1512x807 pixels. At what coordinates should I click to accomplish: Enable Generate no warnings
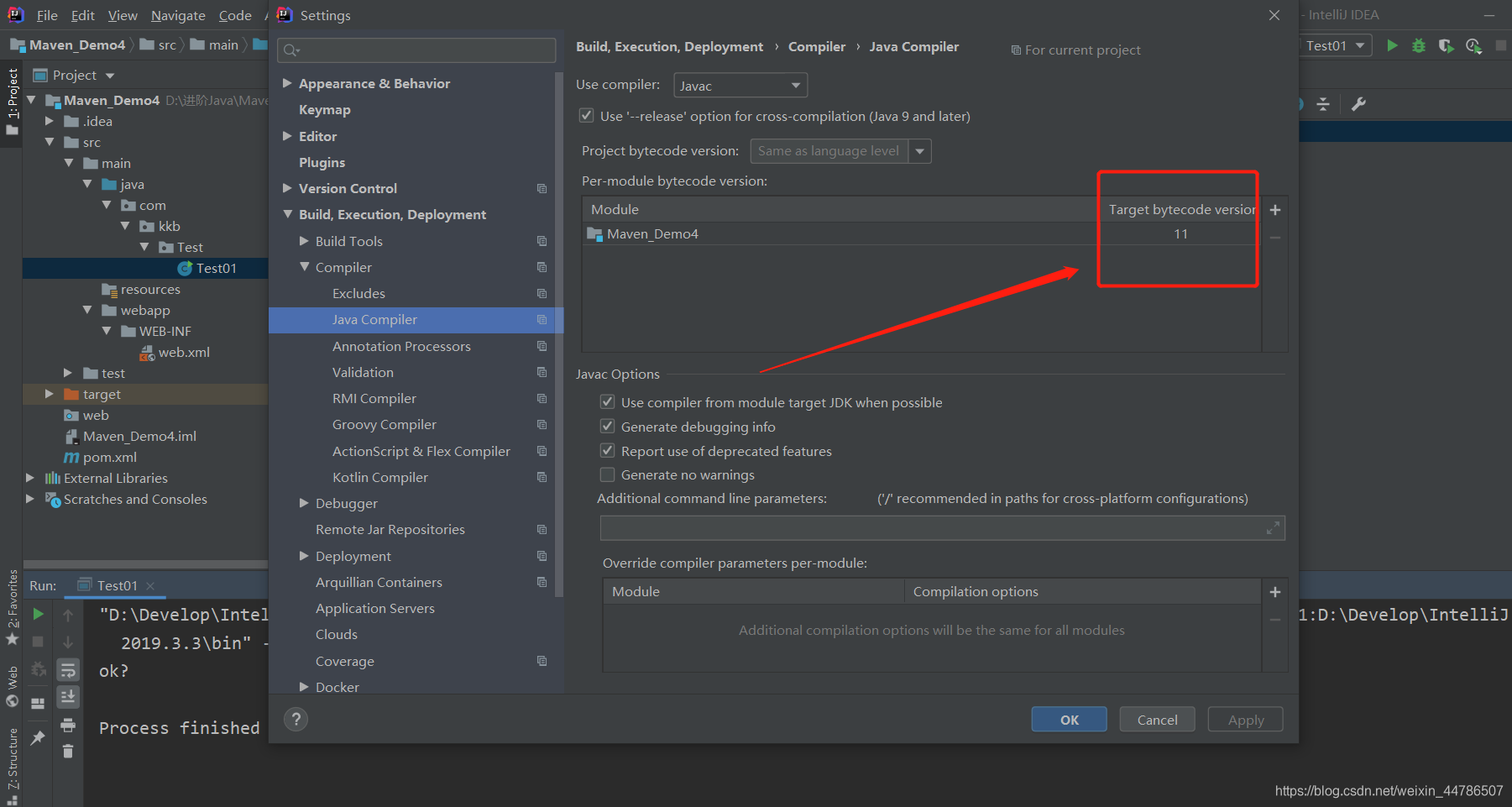tap(608, 474)
